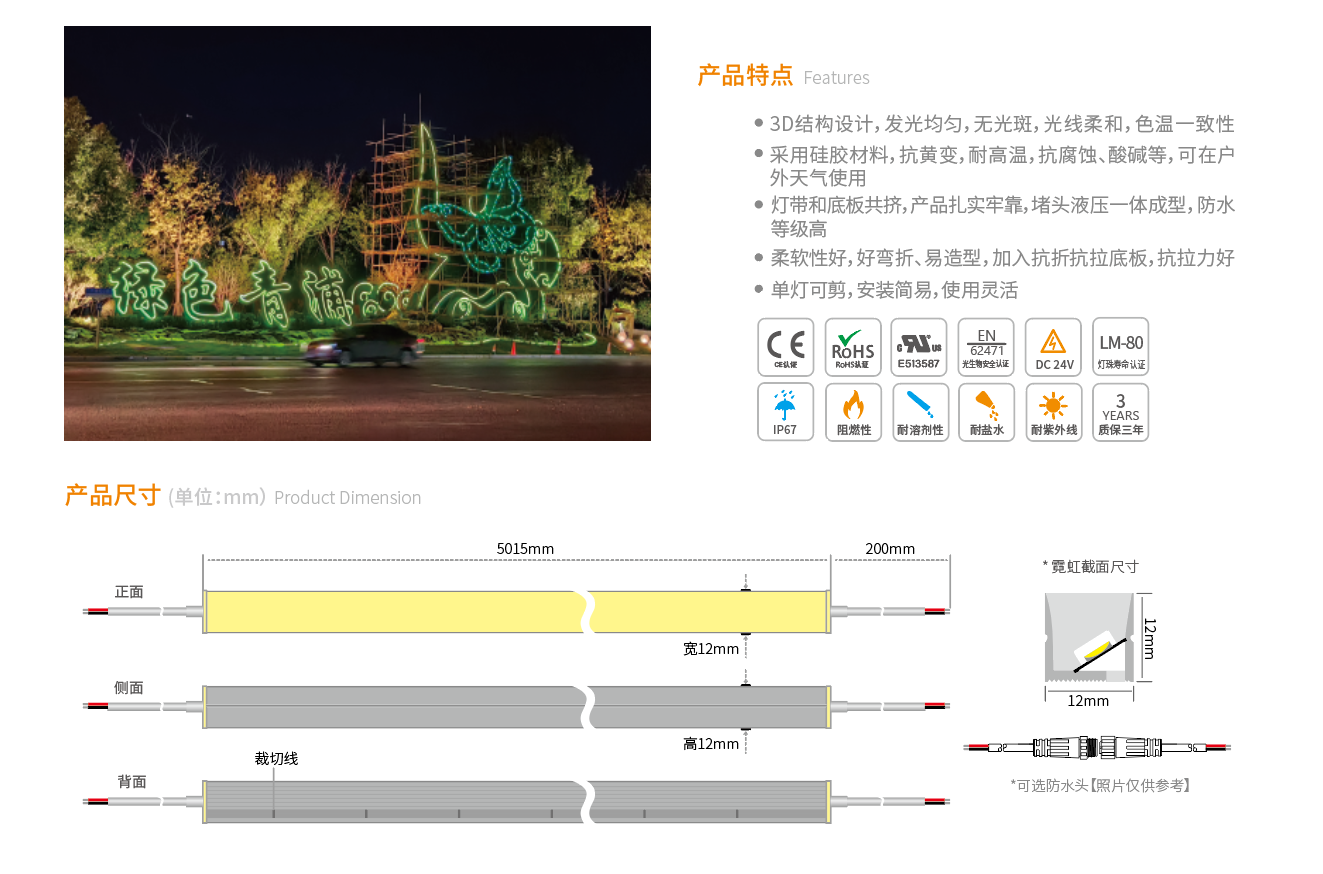Select the UV resistance 耐紫外线 icon

click(x=1053, y=412)
